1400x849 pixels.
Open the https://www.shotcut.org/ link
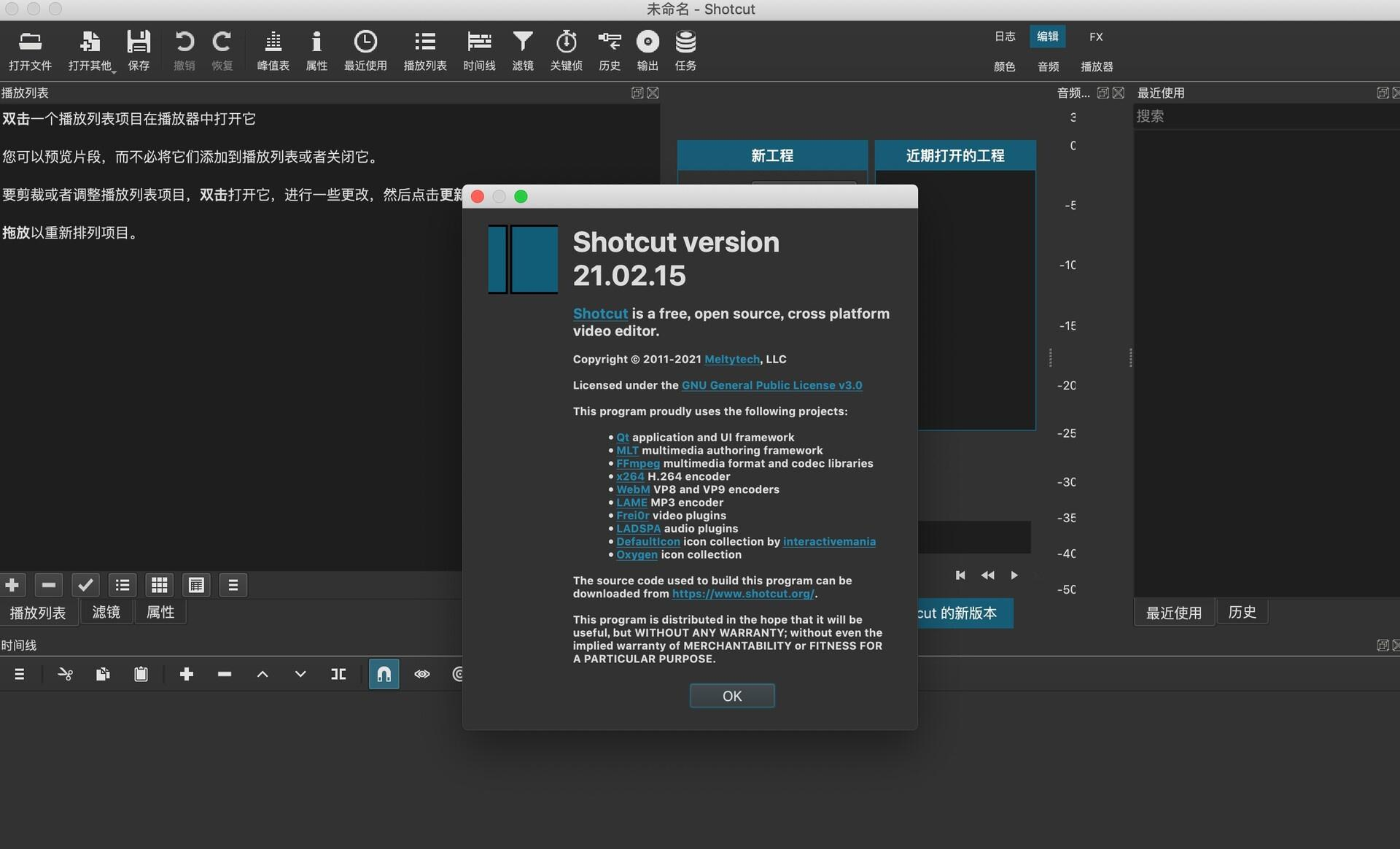pyautogui.click(x=743, y=594)
